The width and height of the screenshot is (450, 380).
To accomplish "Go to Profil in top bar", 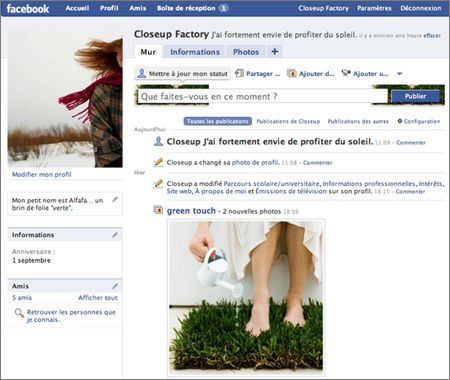I will tap(109, 8).
